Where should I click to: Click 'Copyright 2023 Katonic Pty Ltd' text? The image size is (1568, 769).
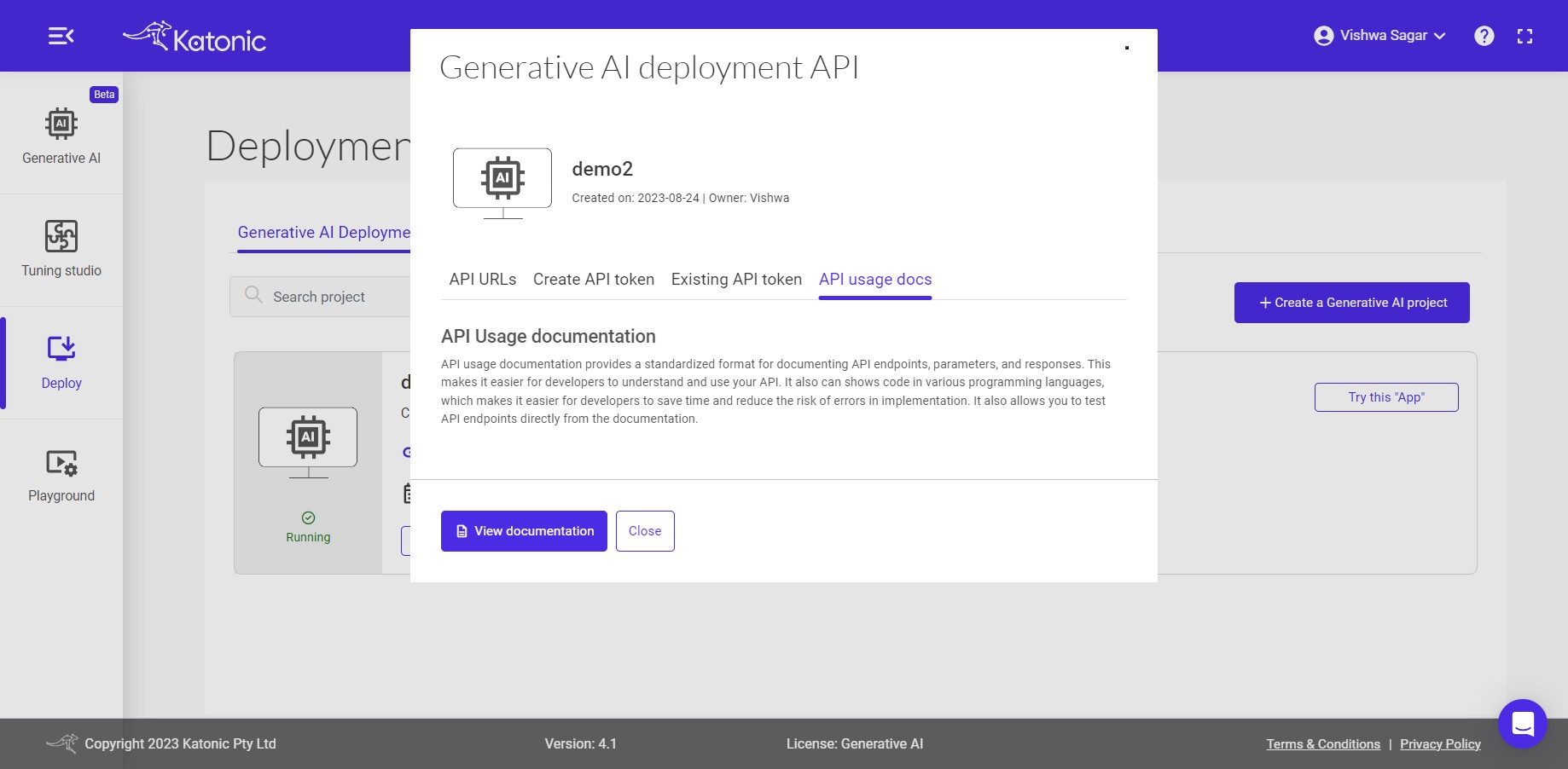point(180,743)
